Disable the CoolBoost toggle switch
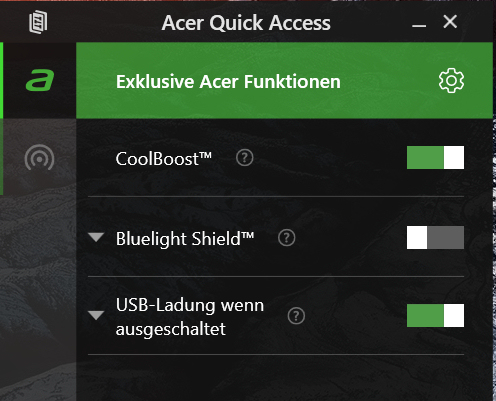 435,157
